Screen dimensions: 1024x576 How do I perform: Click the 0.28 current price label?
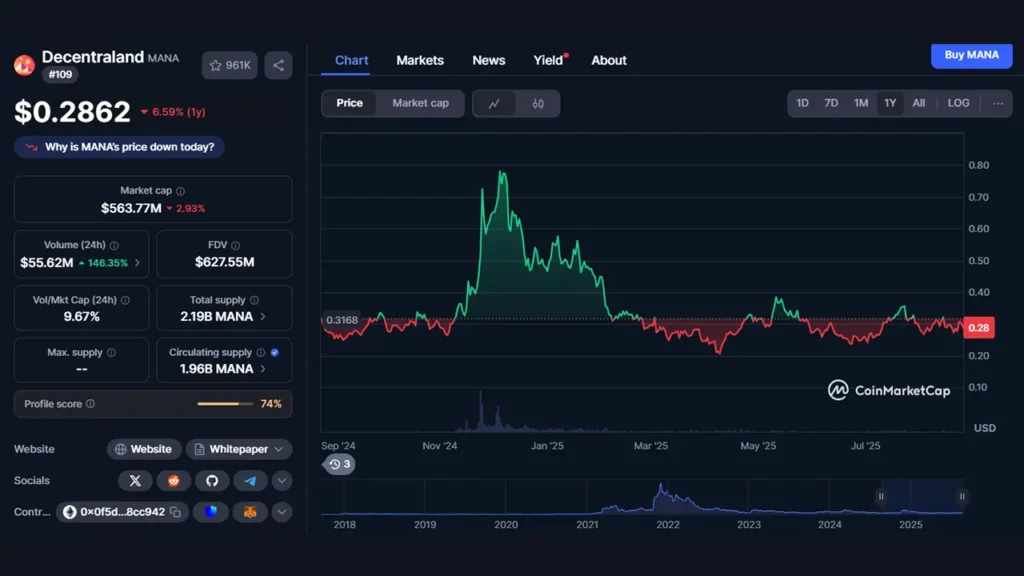tap(978, 328)
